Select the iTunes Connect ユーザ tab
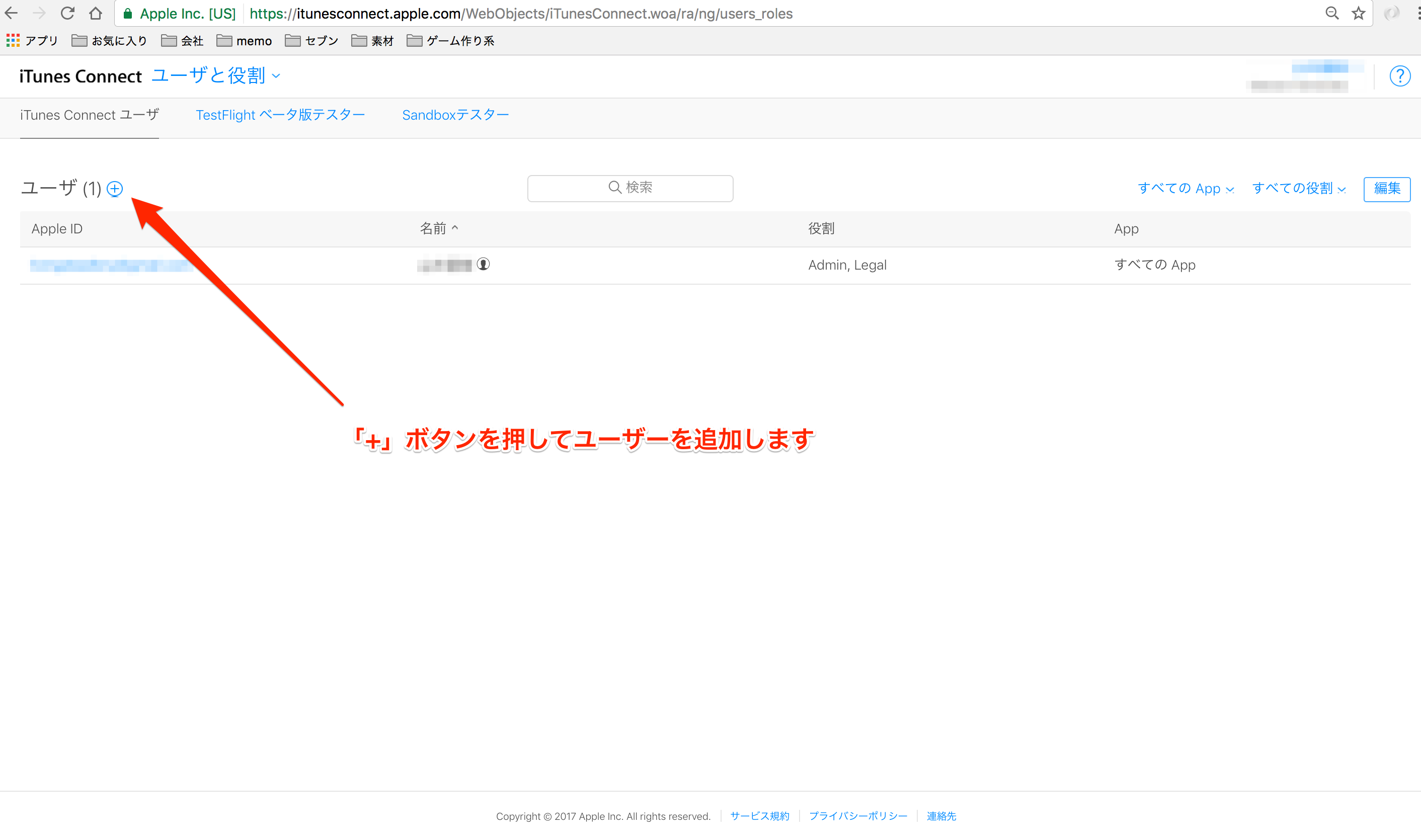 (90, 115)
